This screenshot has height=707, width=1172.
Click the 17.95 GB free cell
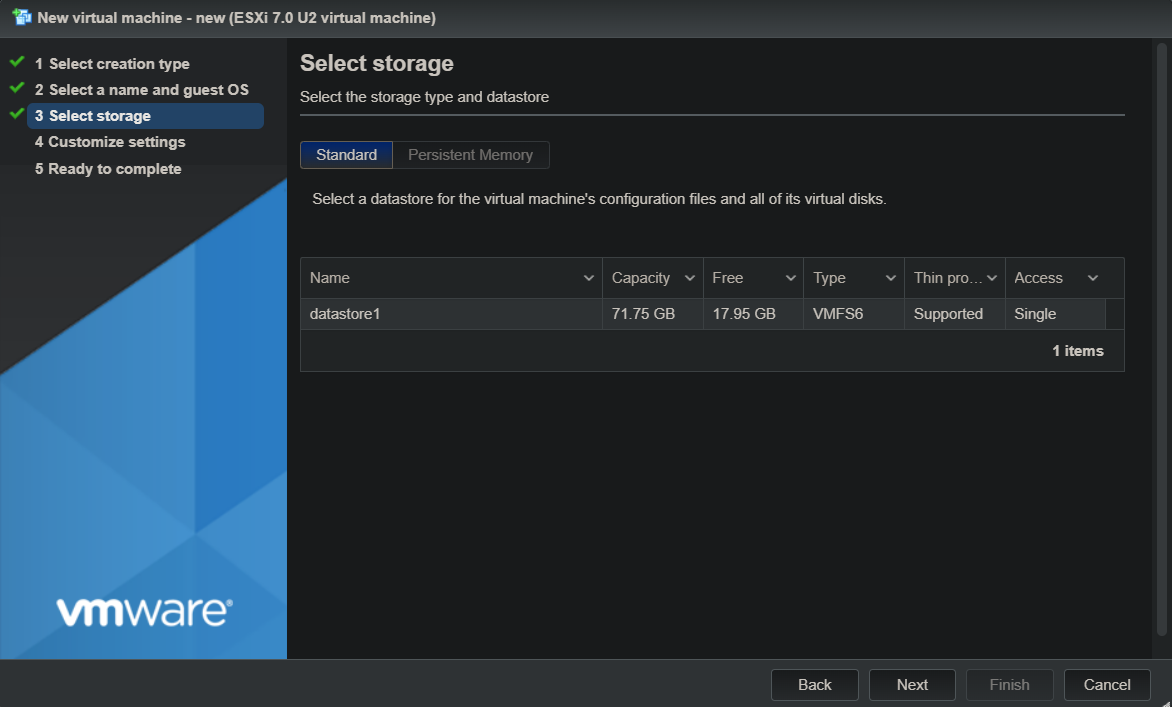[x=753, y=314]
